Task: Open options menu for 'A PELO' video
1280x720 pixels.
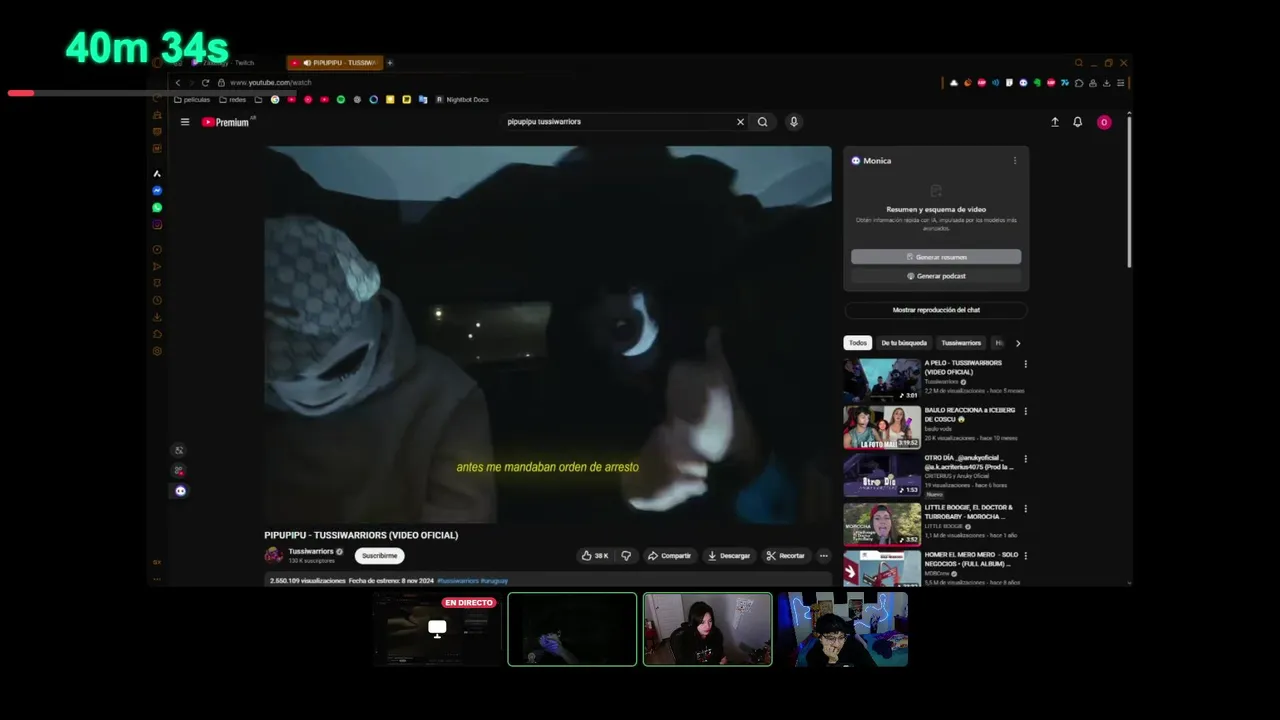Action: tap(1025, 364)
